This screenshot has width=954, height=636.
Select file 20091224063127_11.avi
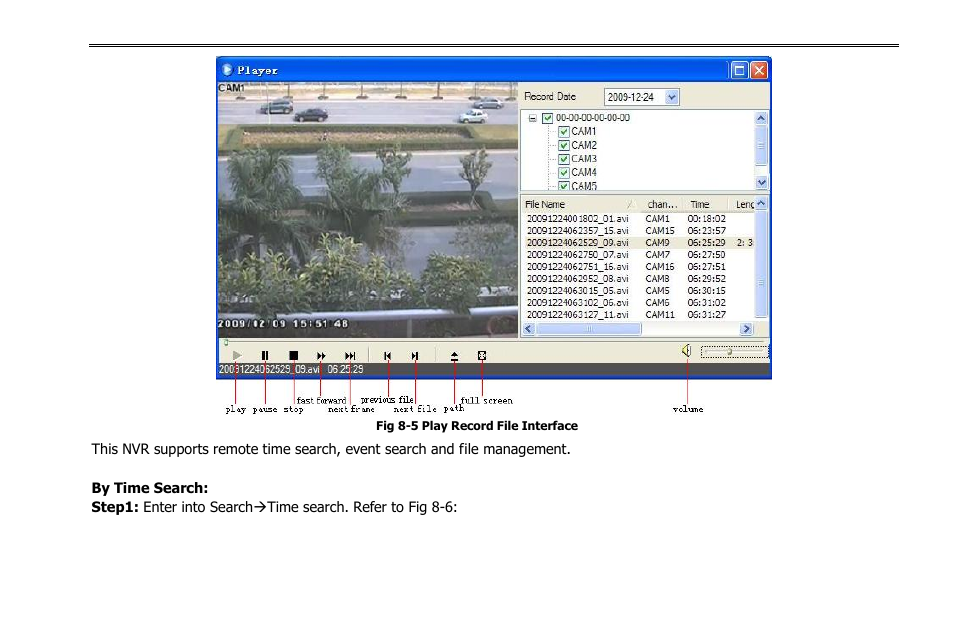(x=577, y=315)
